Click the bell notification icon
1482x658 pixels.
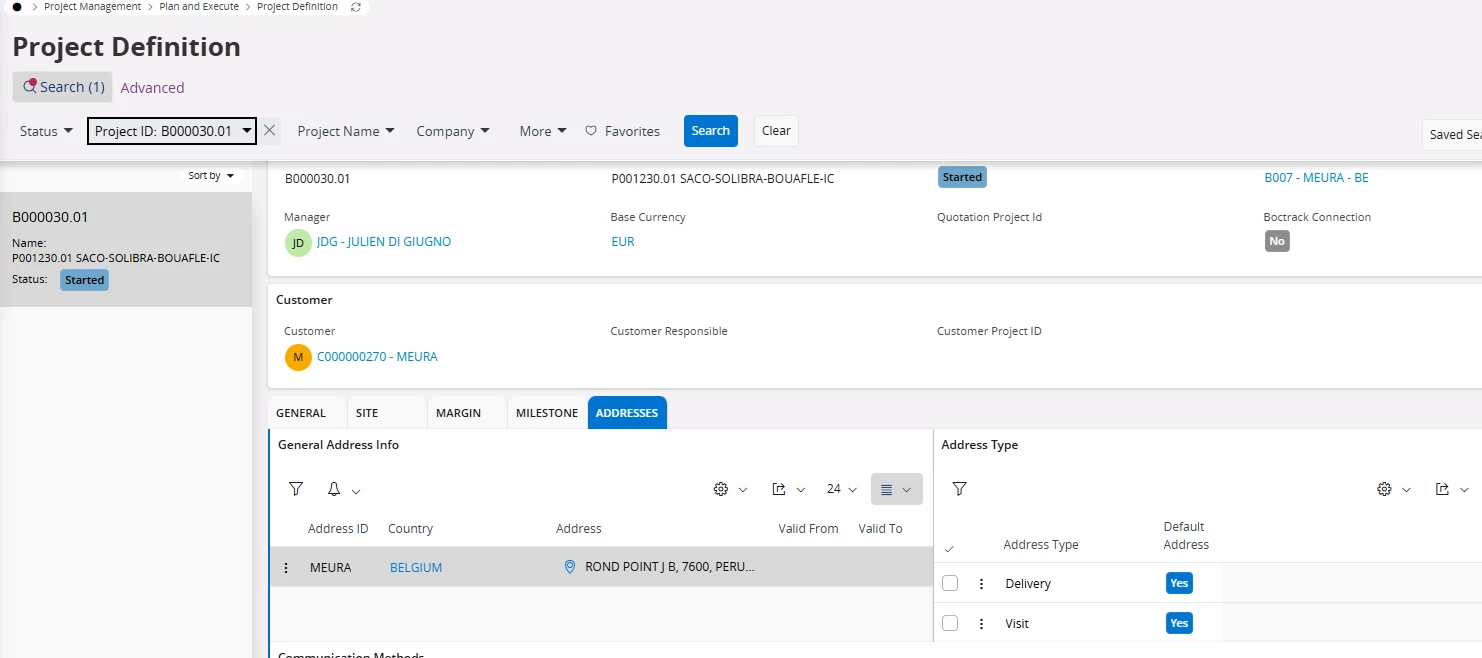tap(334, 489)
